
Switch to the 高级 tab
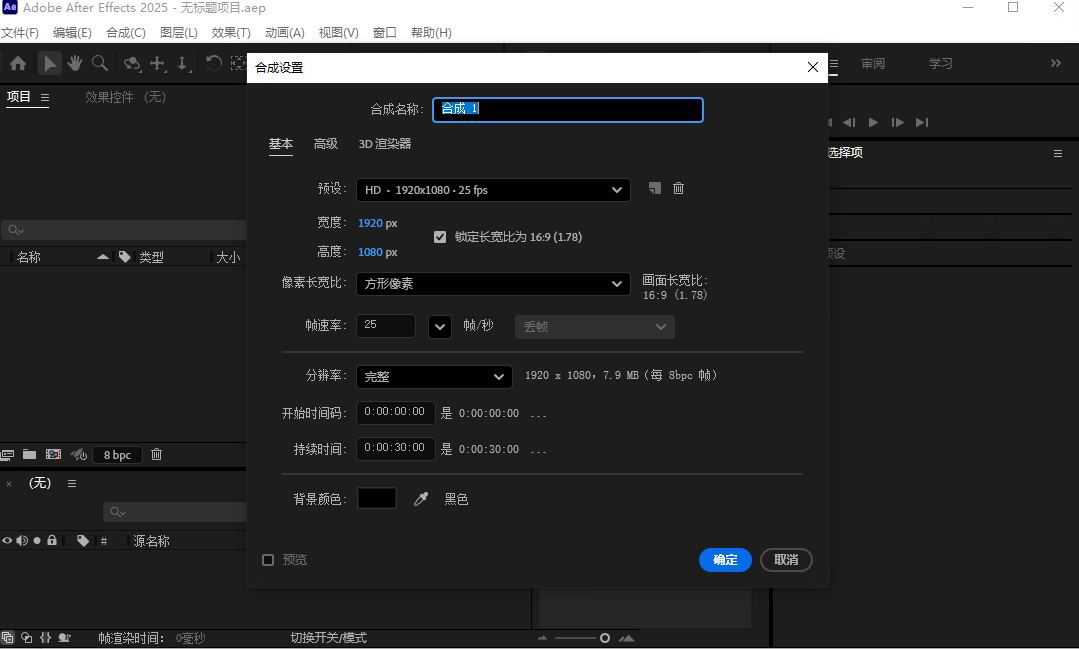[x=325, y=144]
